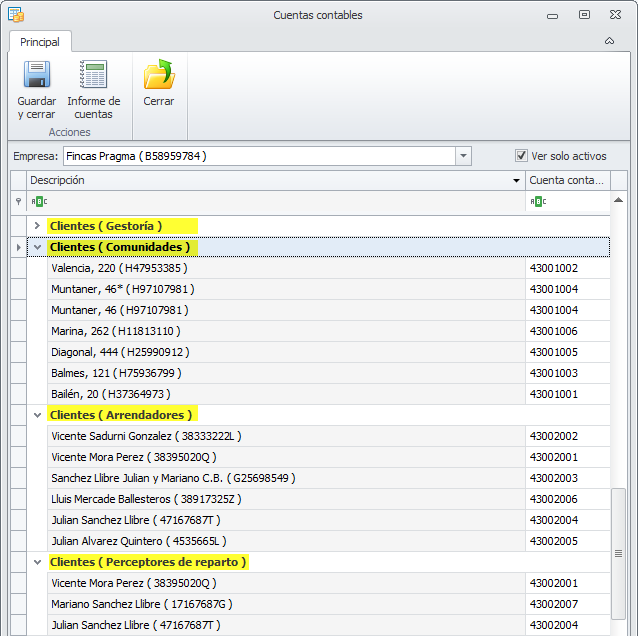The height and width of the screenshot is (636, 638).
Task: Open the Empresa dropdown list
Action: (x=463, y=156)
